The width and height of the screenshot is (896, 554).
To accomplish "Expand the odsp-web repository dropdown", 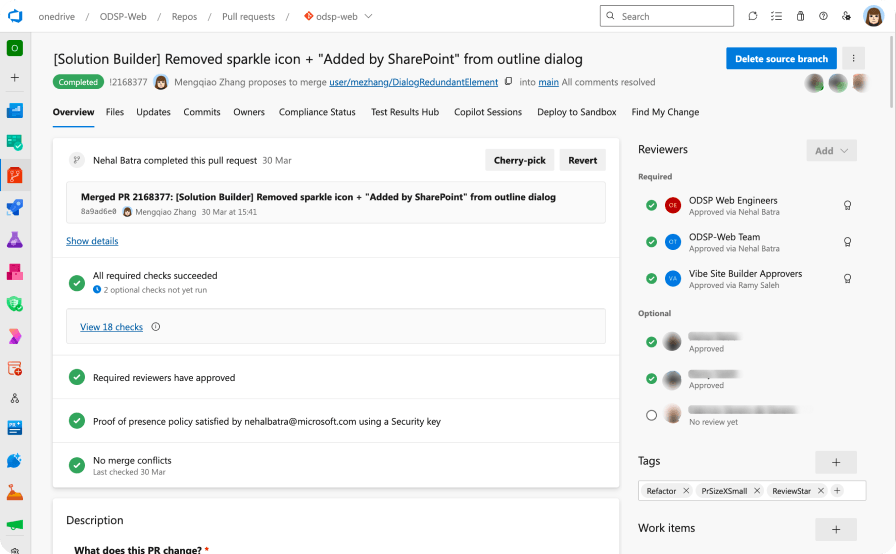I will (369, 16).
